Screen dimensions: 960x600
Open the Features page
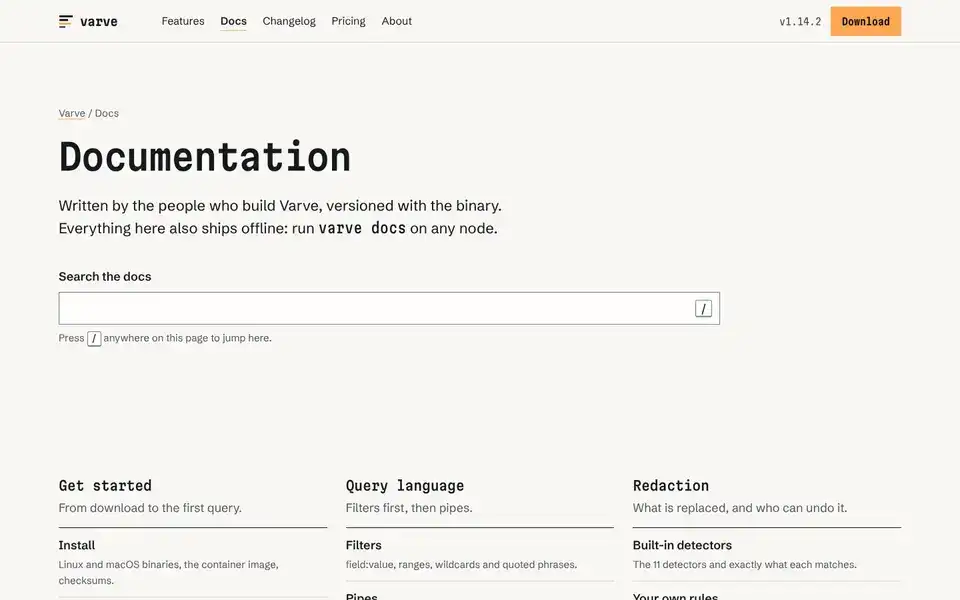(x=183, y=21)
